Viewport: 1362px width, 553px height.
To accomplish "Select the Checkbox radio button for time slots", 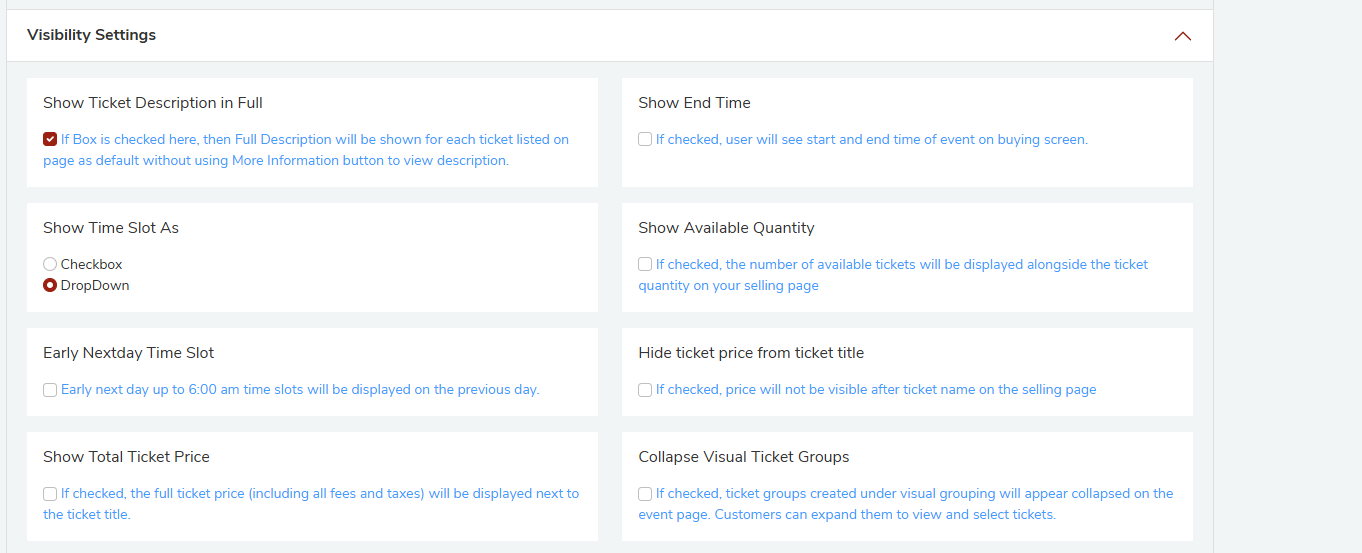I will 50,264.
